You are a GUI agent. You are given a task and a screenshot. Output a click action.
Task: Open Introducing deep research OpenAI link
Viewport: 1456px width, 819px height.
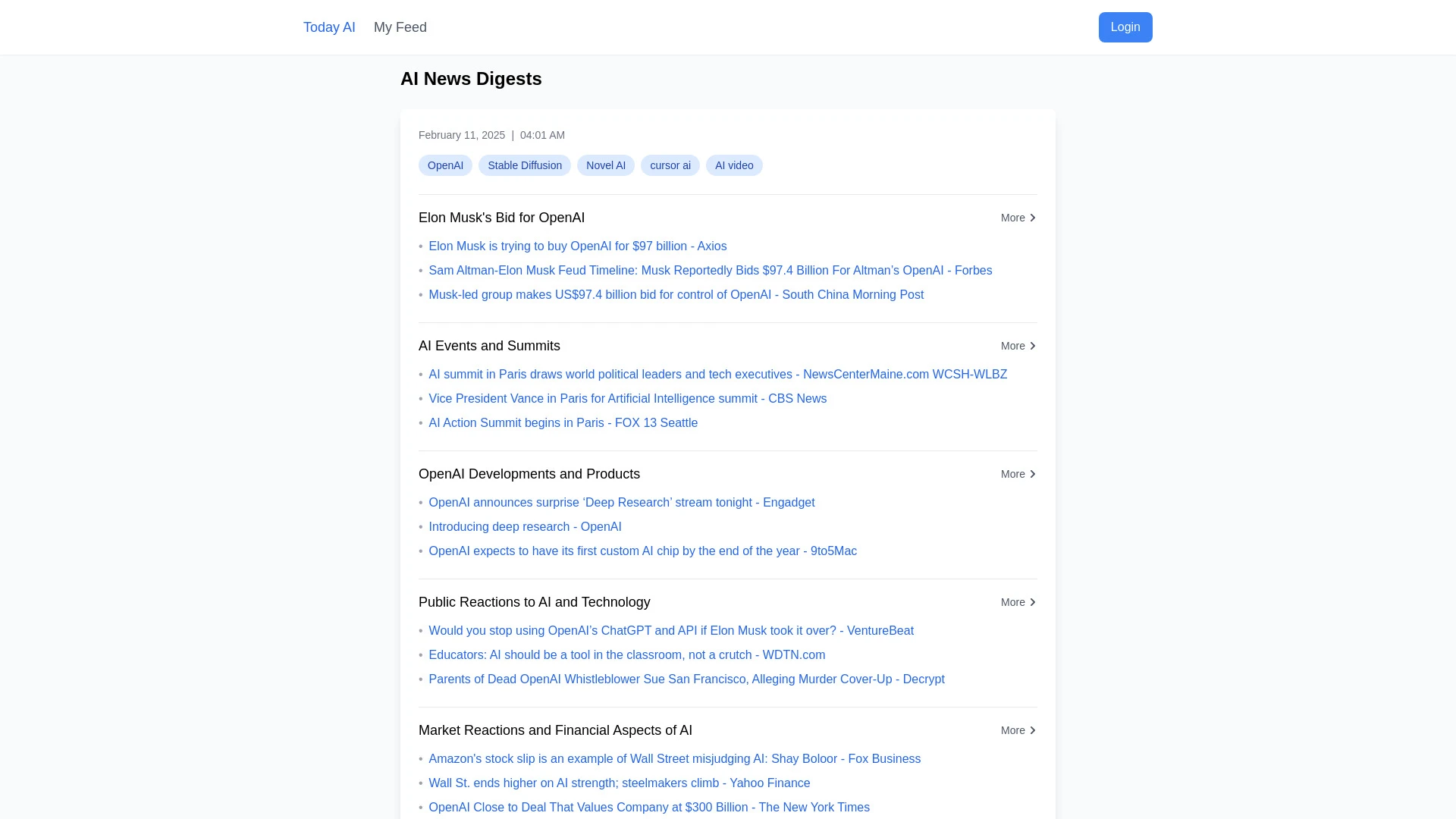(x=525, y=527)
